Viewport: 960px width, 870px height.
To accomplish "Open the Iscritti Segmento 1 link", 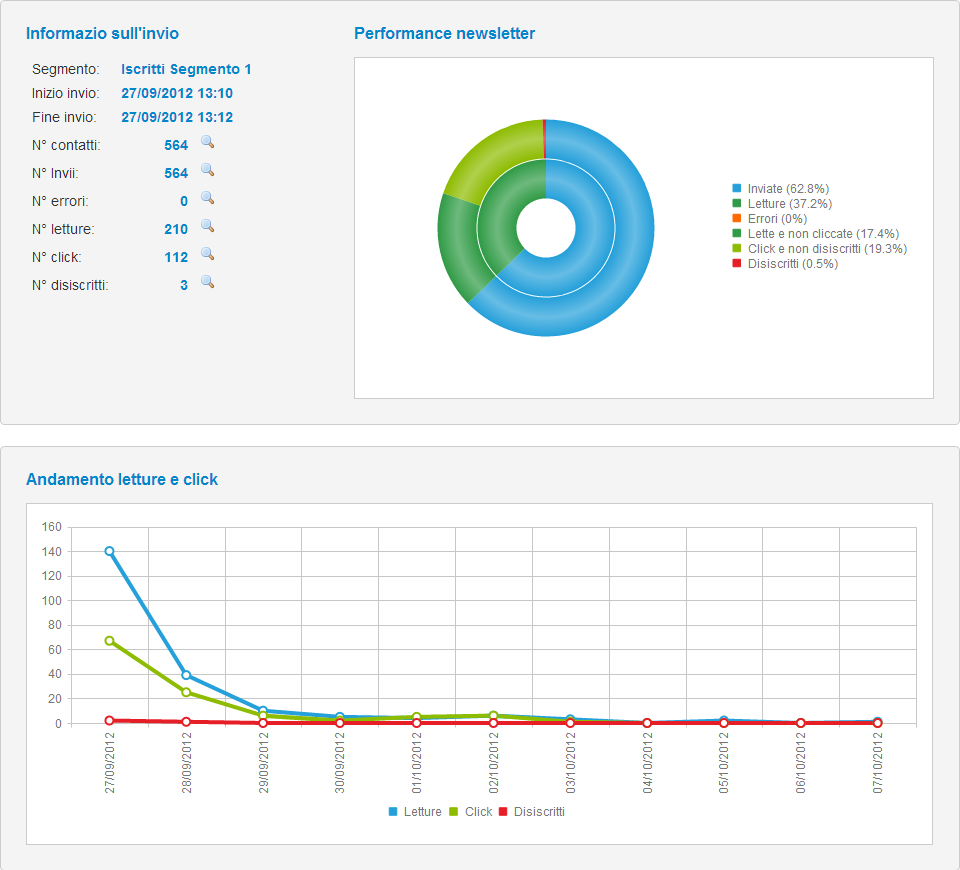I will 186,69.
